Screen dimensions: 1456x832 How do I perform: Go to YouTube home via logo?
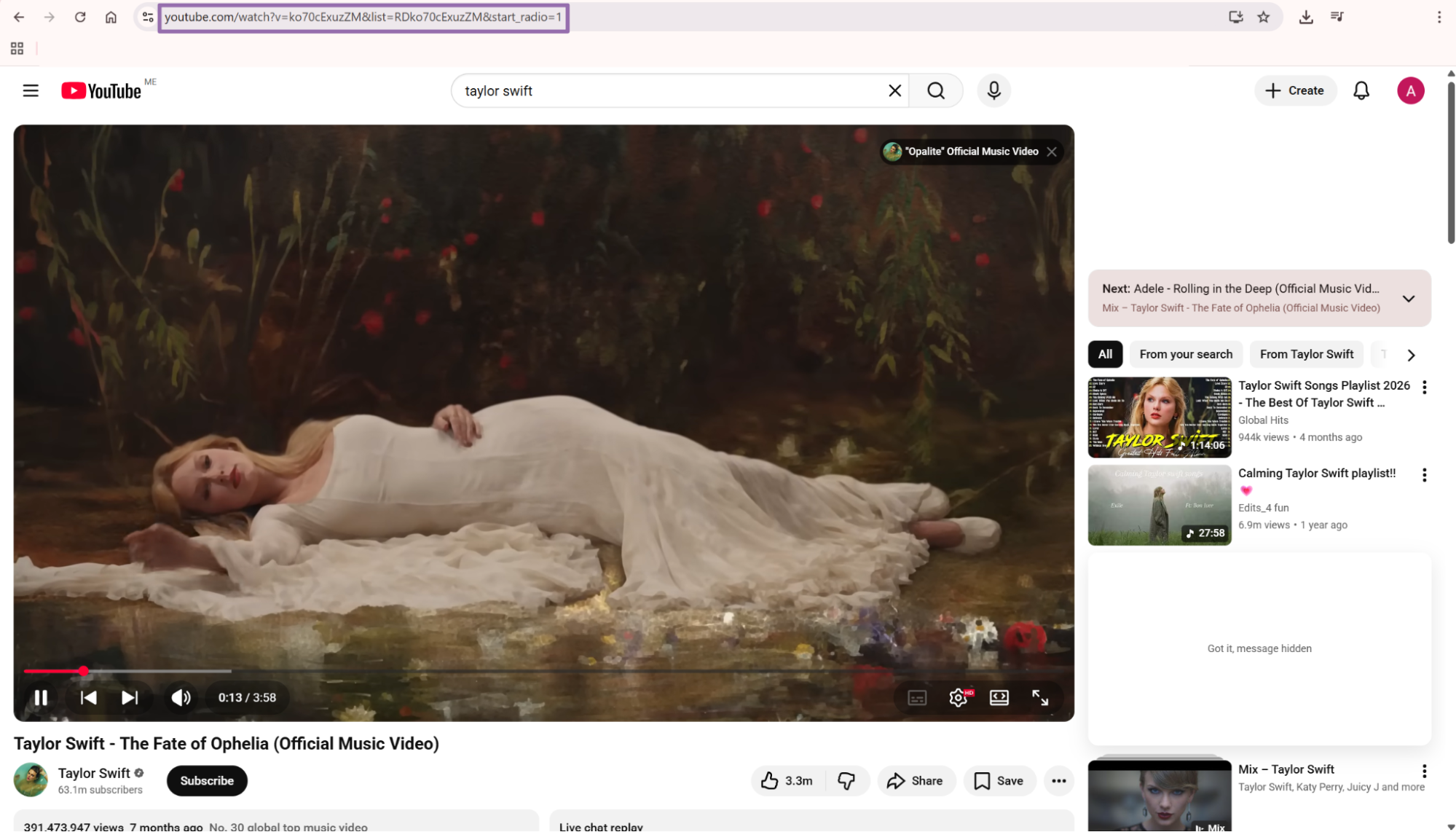101,90
